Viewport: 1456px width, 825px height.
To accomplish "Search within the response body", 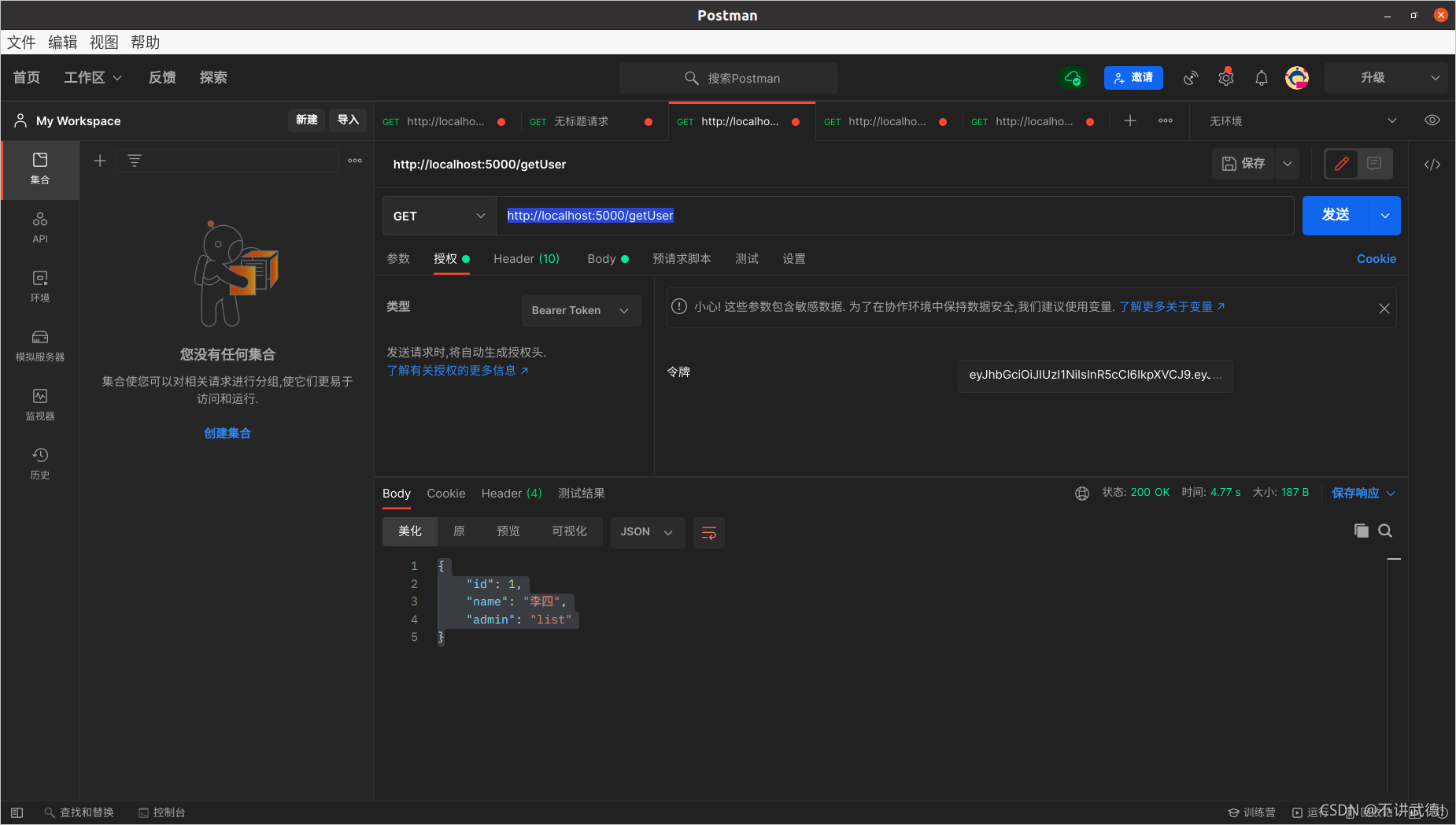I will point(1385,531).
